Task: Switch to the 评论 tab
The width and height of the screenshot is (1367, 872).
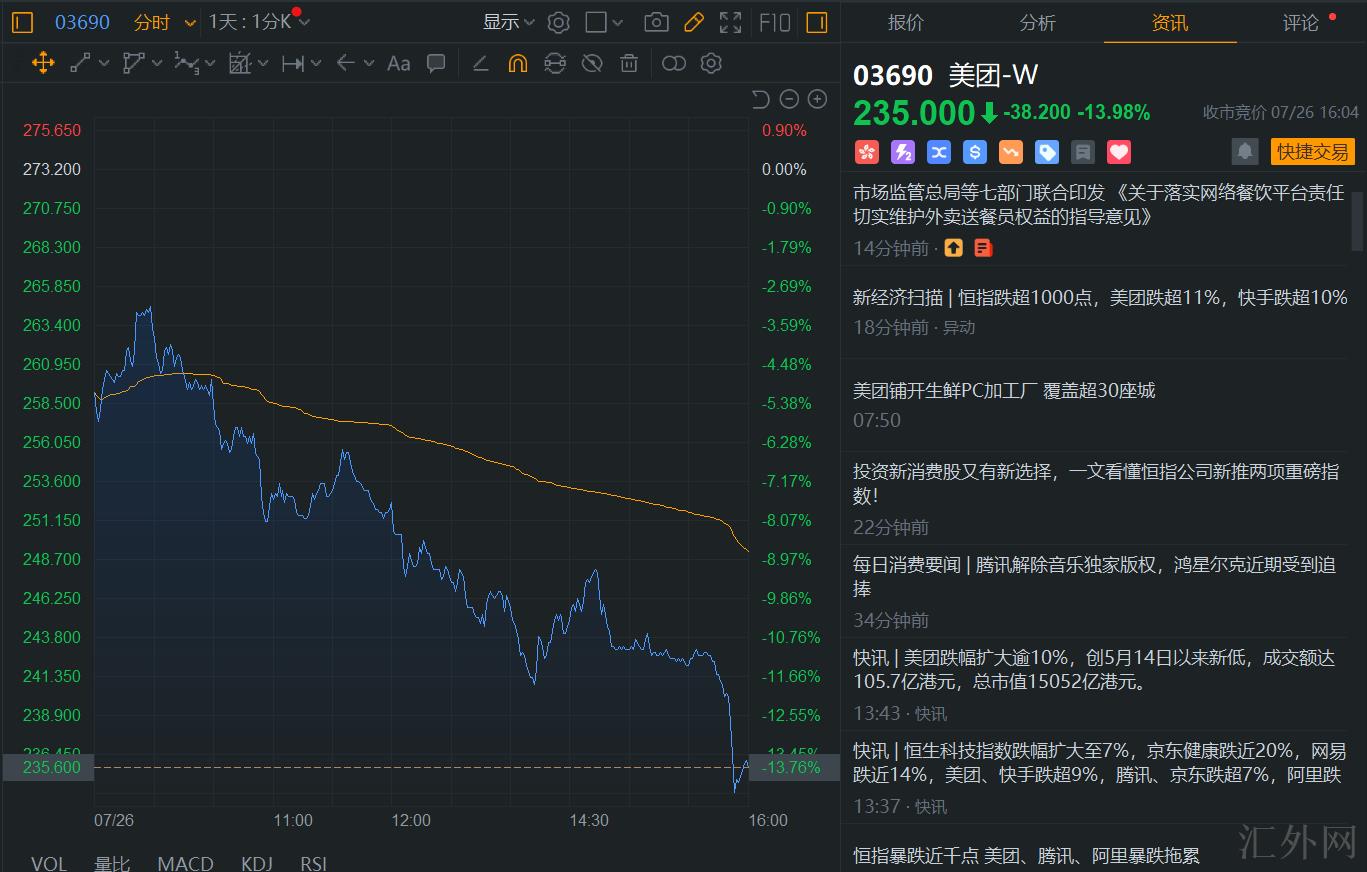Action: [x=1301, y=22]
